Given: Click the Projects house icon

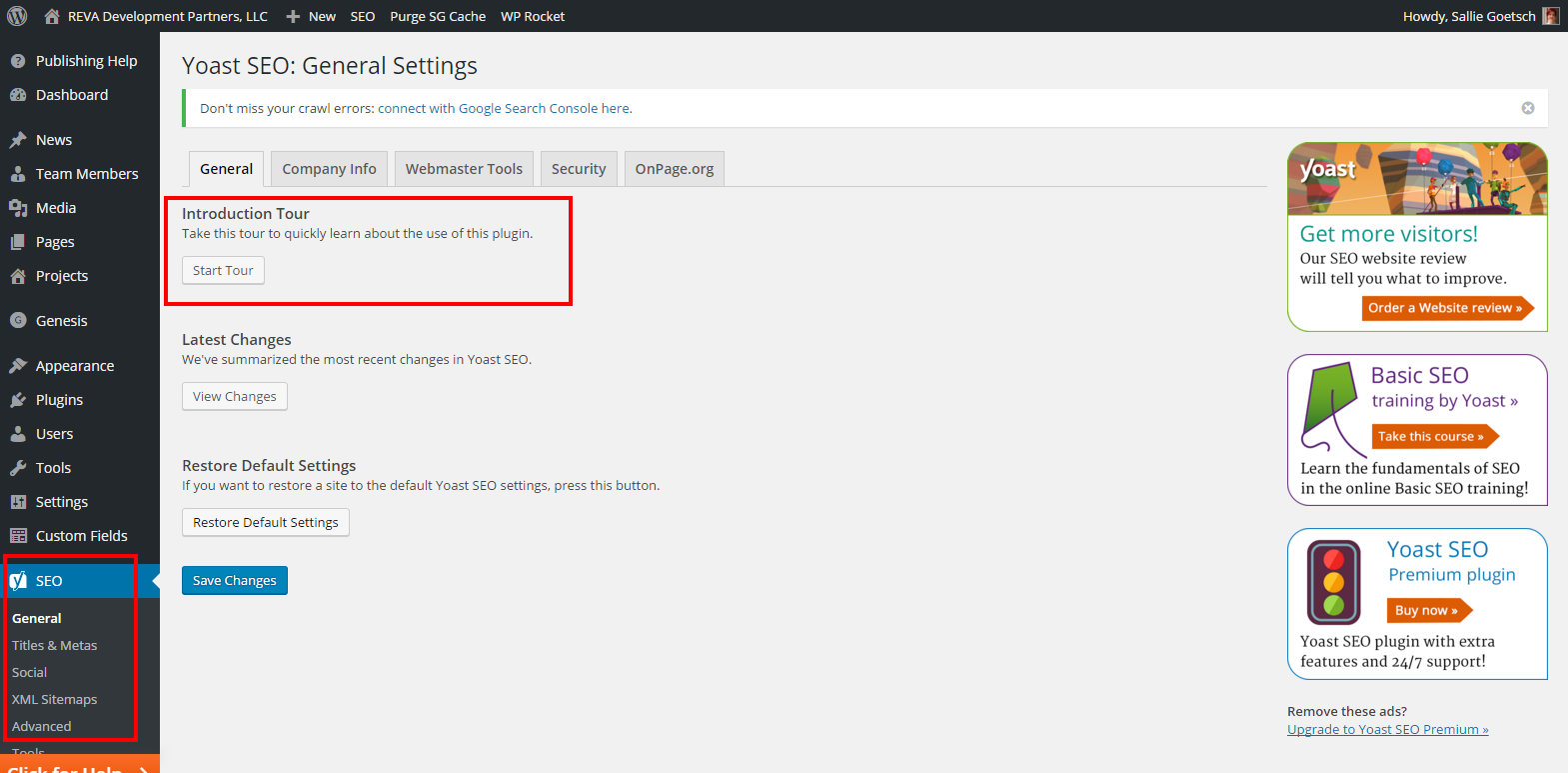Looking at the screenshot, I should pos(18,276).
